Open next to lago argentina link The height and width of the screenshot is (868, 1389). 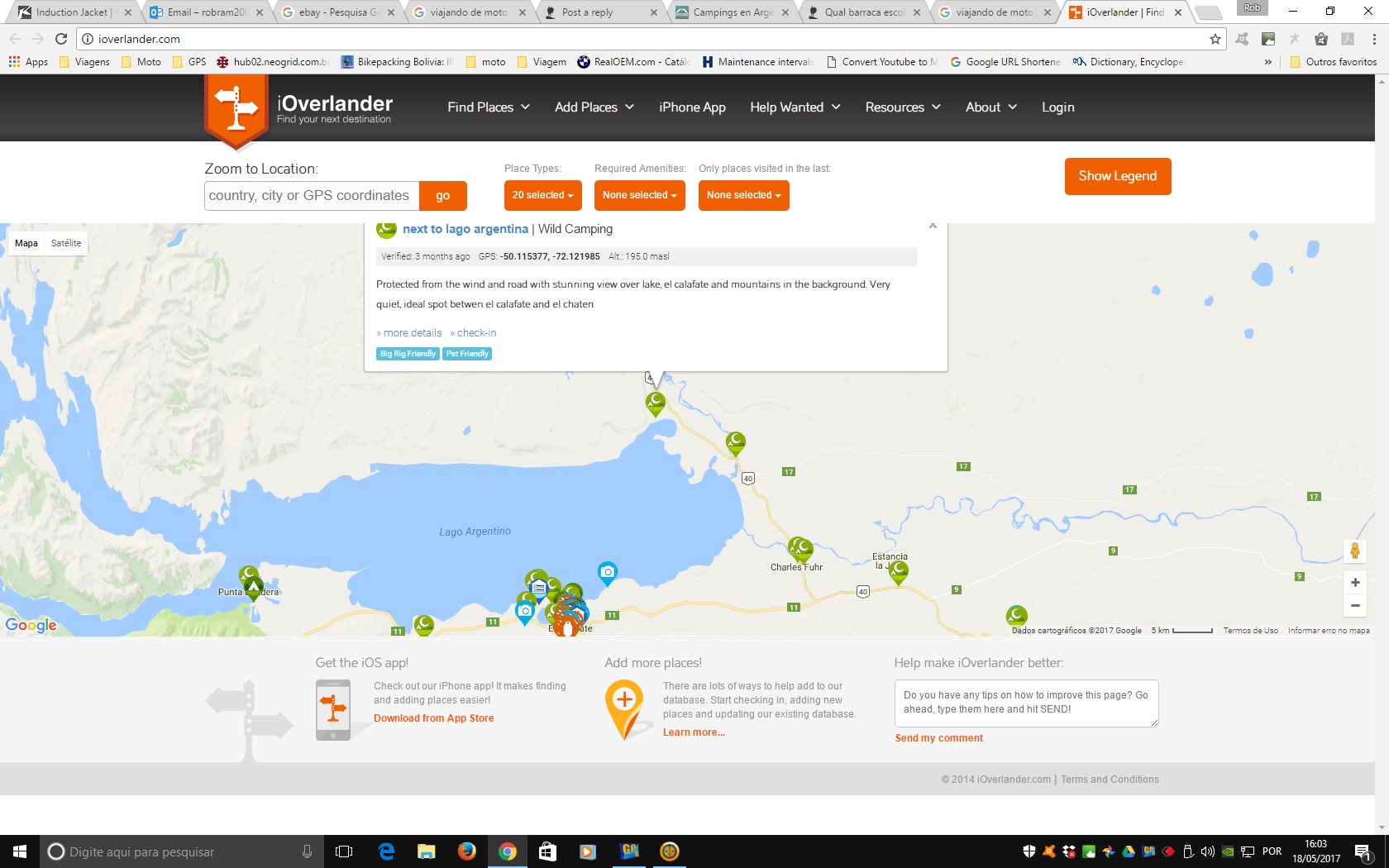coord(465,229)
